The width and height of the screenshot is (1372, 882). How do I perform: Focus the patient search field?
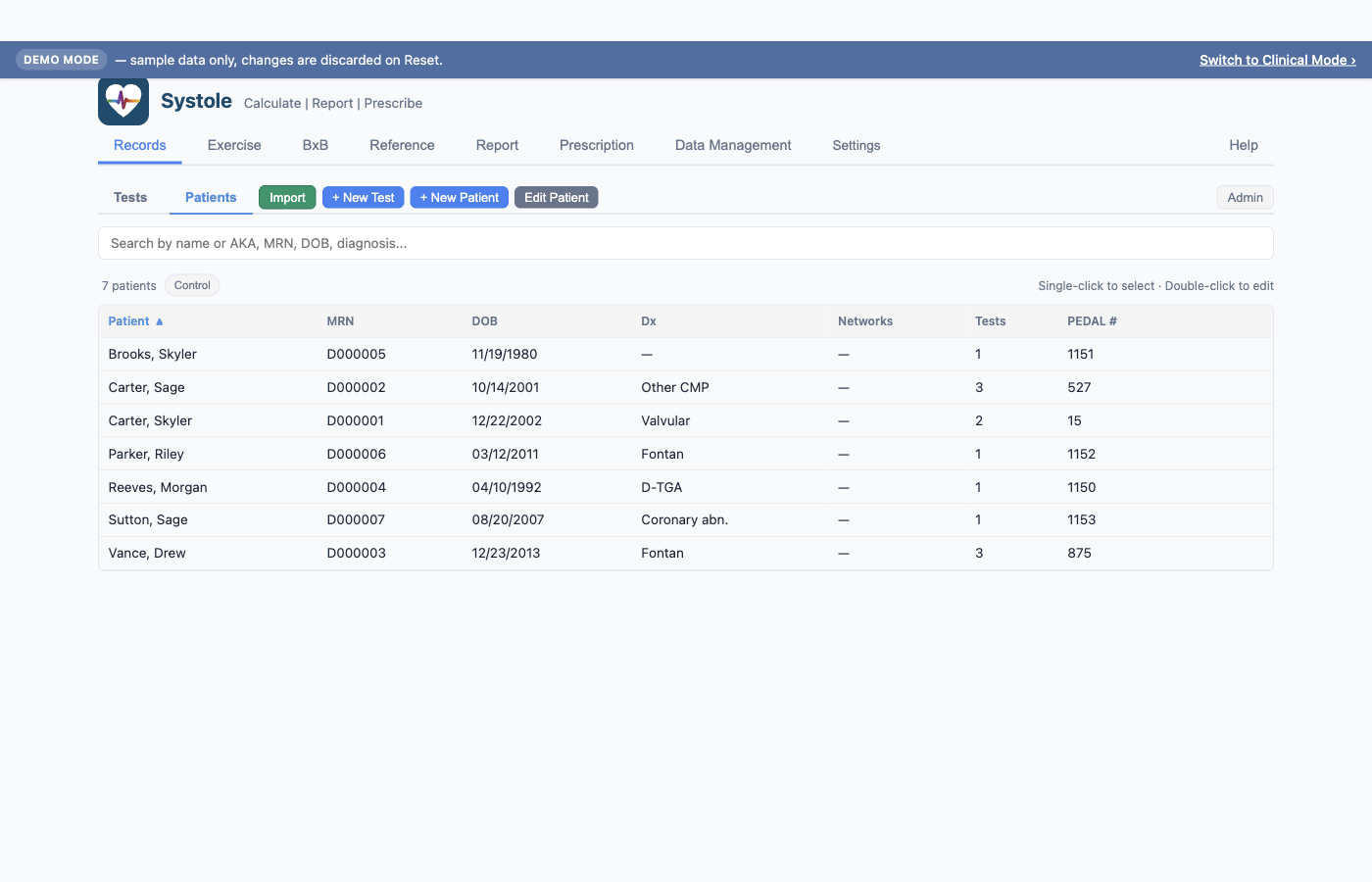pos(686,243)
